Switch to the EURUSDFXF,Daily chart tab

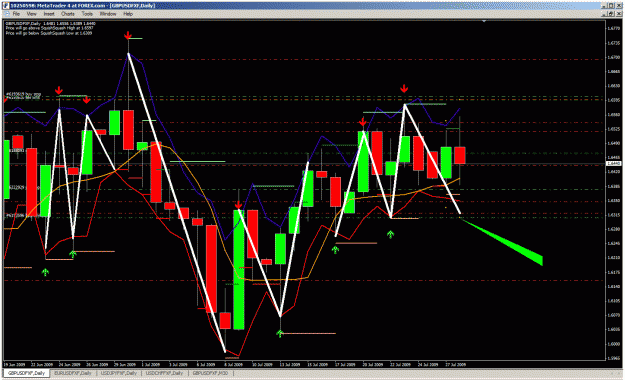(73, 373)
